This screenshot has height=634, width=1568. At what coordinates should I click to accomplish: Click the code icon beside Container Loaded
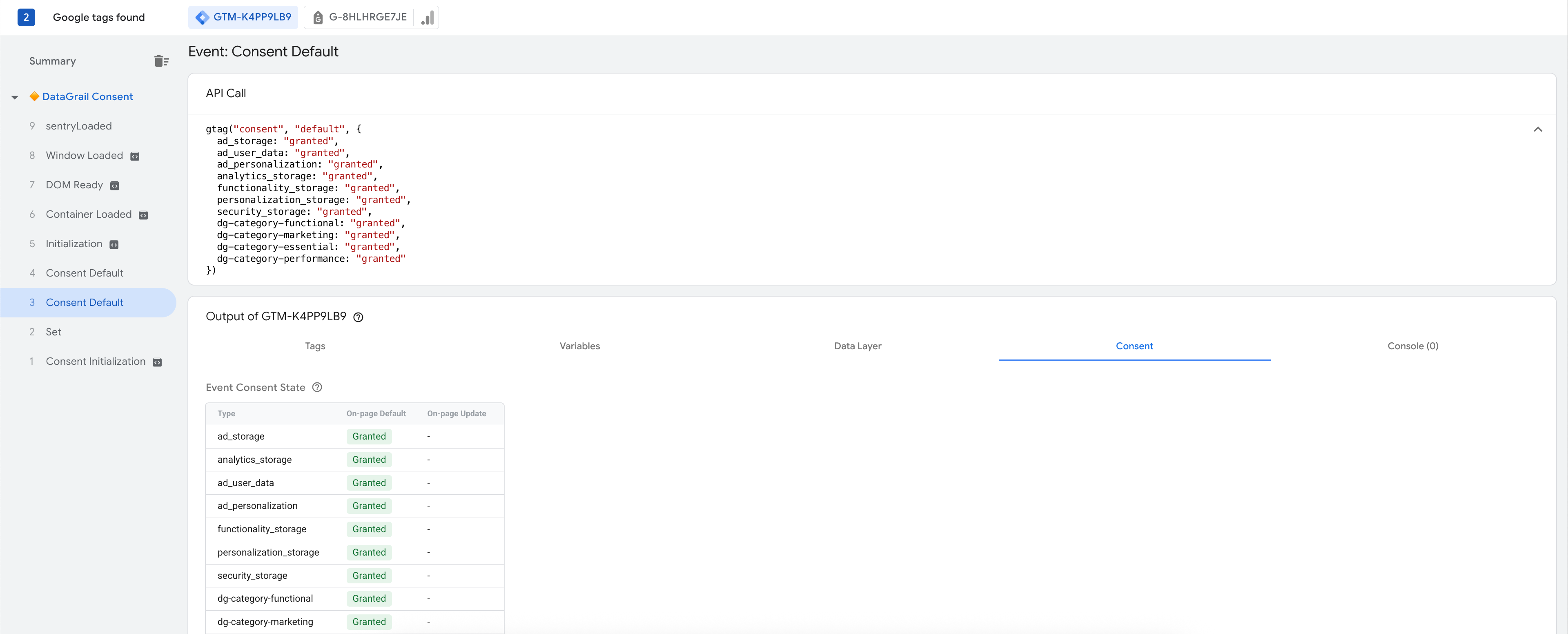coord(144,215)
